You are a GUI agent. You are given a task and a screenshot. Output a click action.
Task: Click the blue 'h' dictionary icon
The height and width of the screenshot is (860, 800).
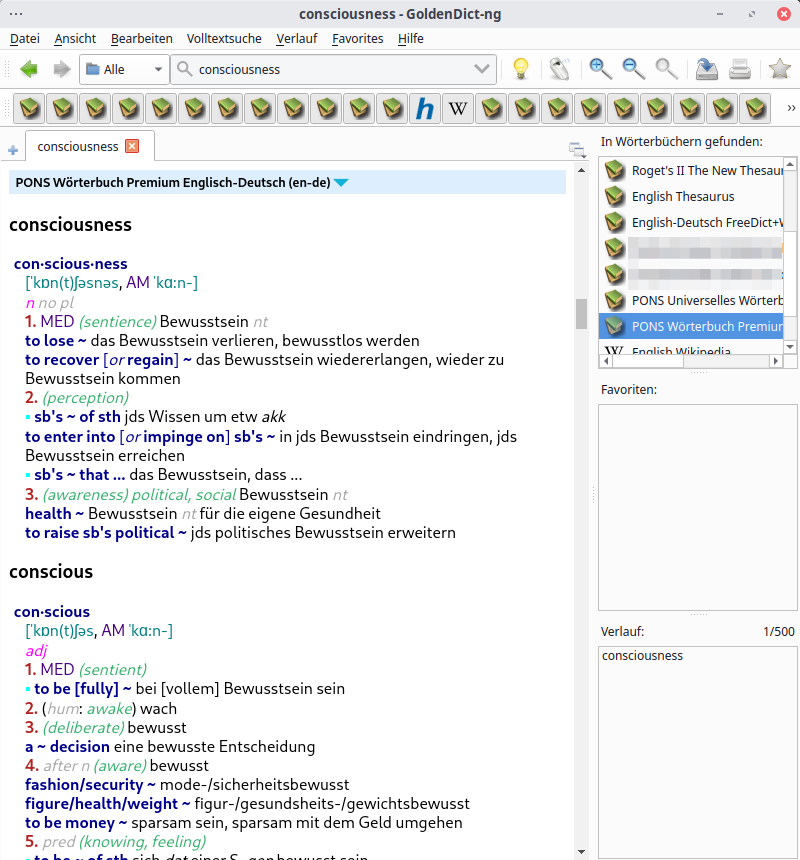[x=425, y=108]
